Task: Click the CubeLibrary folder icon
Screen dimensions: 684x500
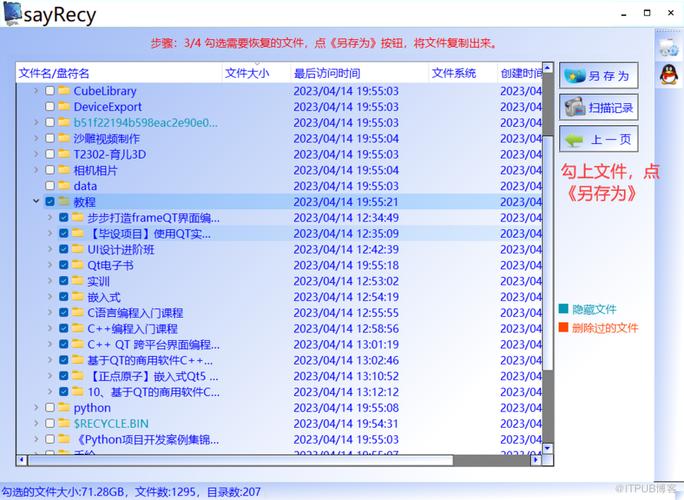Action: (x=64, y=91)
